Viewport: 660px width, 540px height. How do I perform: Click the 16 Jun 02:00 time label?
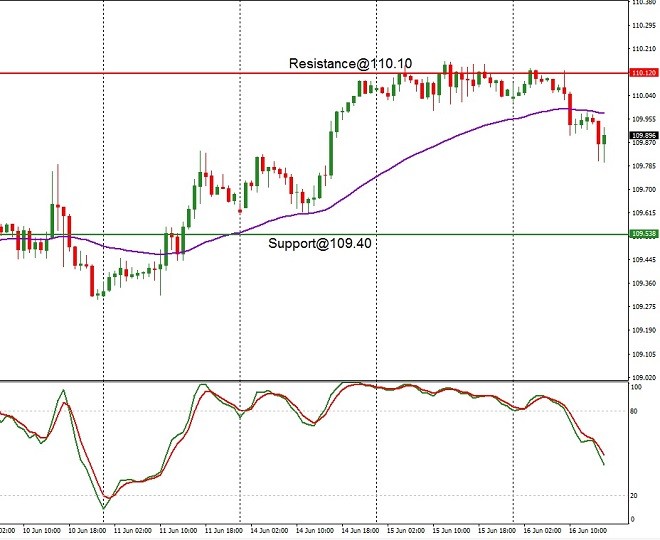coord(543,530)
